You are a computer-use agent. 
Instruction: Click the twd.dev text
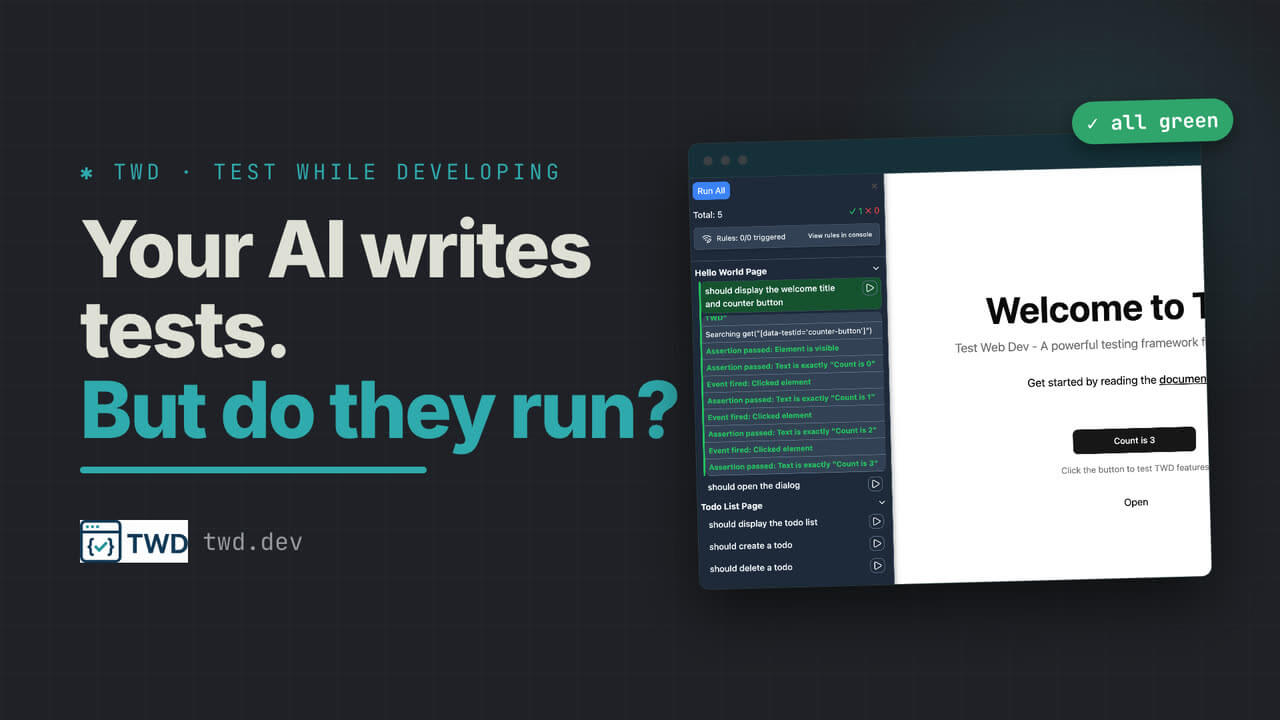[252, 542]
